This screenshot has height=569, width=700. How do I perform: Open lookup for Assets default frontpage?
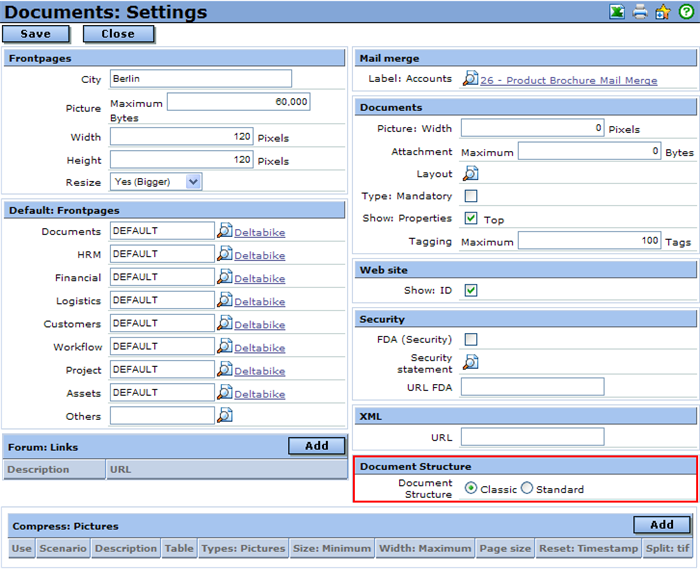(225, 393)
